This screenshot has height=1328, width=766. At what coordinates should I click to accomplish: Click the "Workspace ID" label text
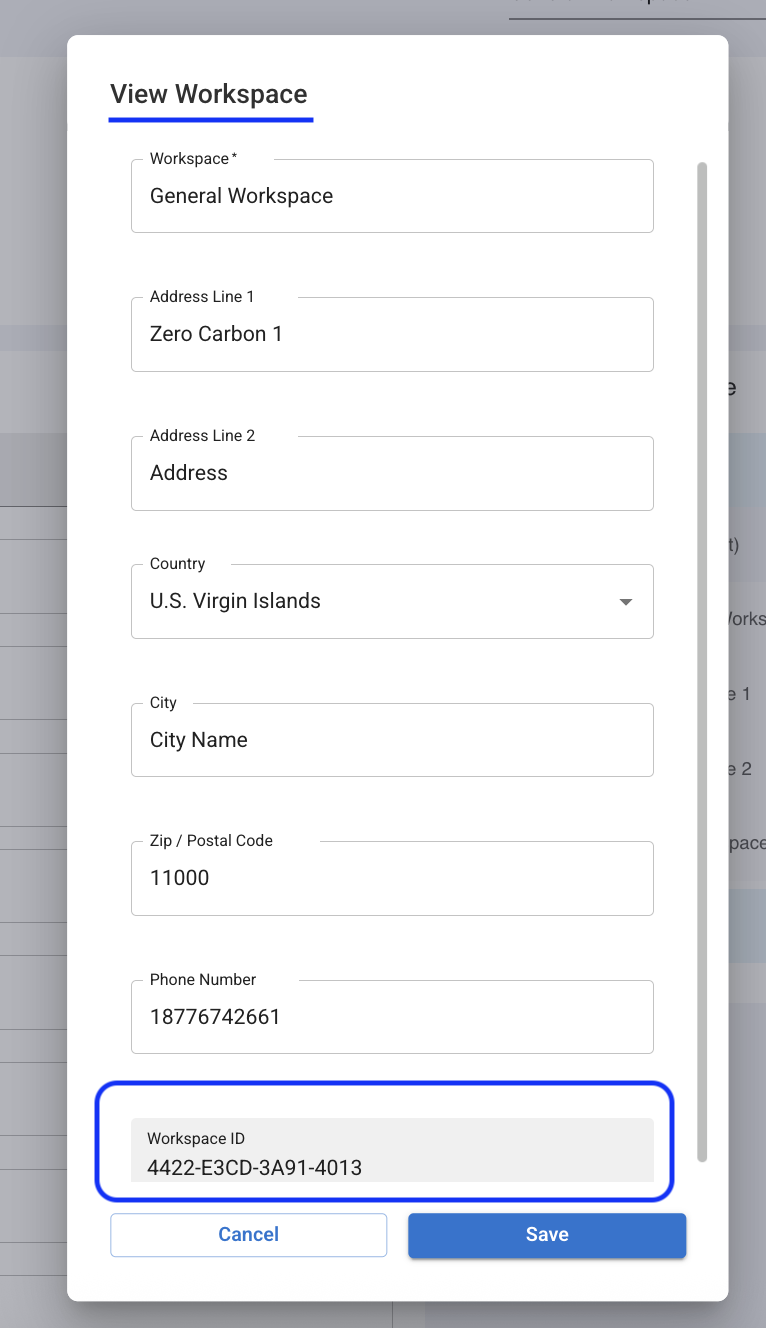(196, 1138)
